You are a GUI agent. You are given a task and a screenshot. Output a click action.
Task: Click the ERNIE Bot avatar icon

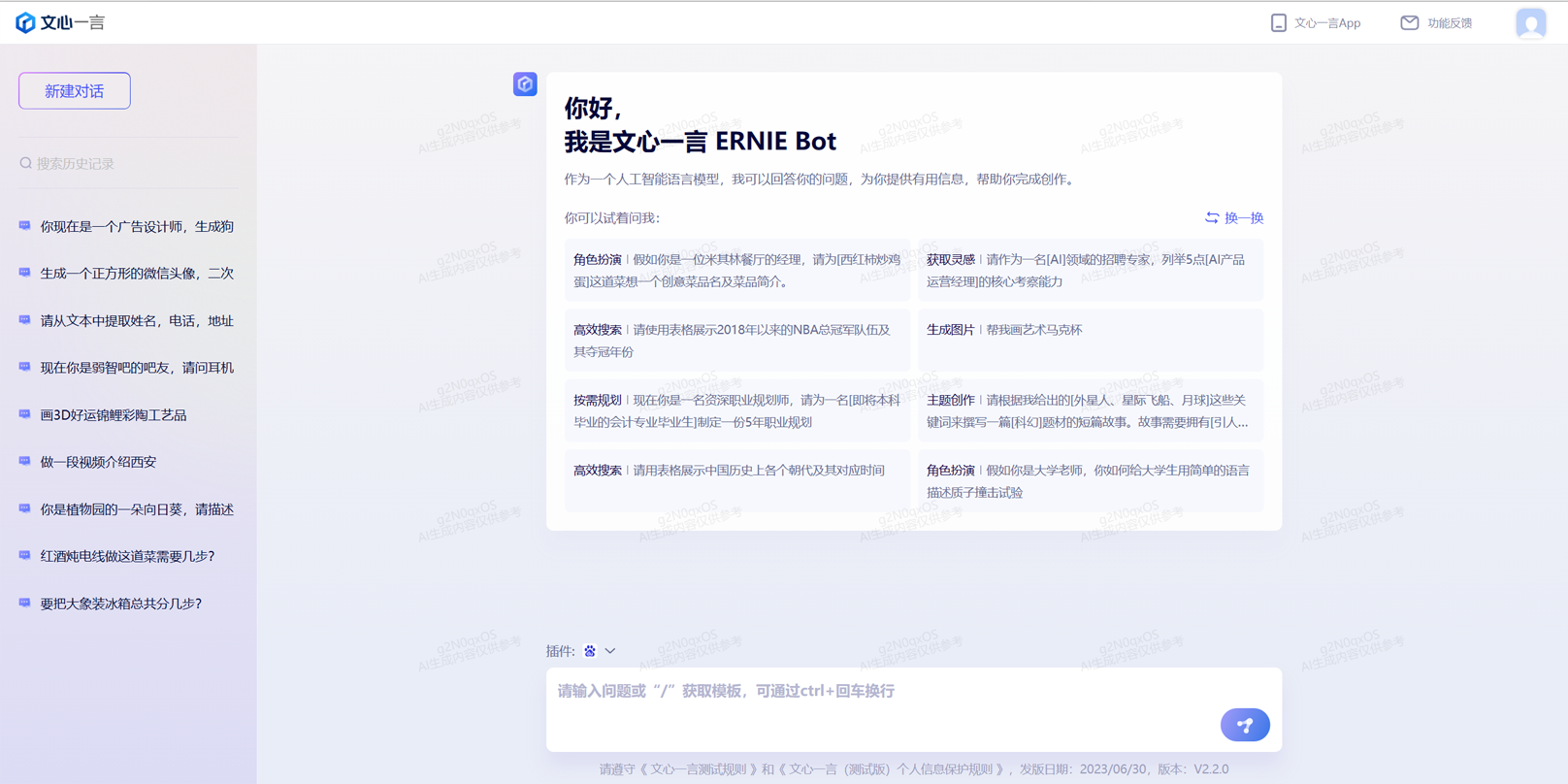(525, 84)
